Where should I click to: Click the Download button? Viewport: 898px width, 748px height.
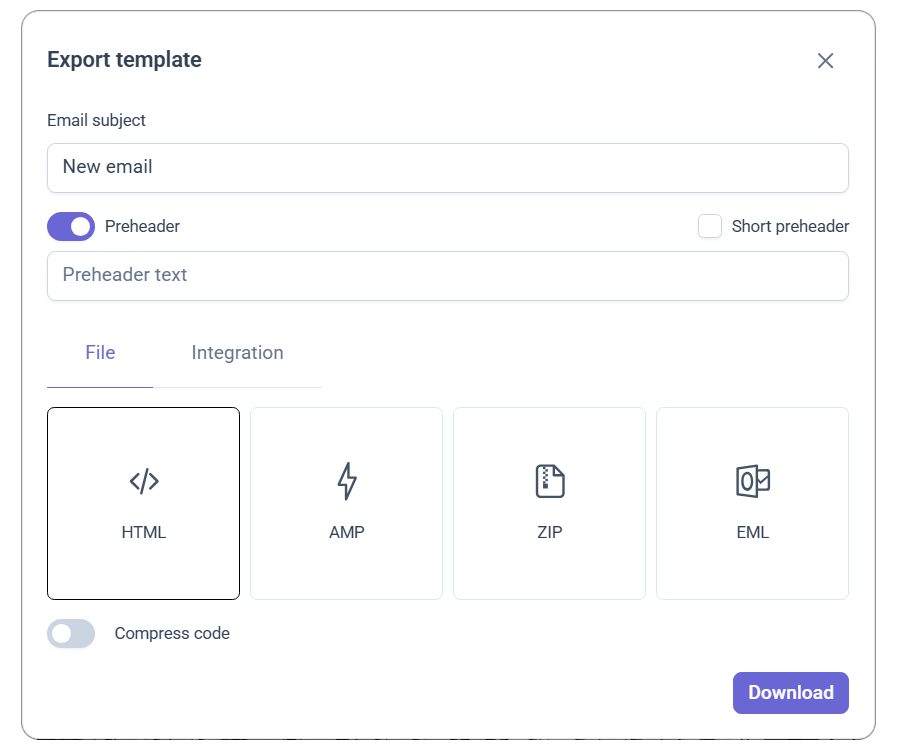pos(790,693)
